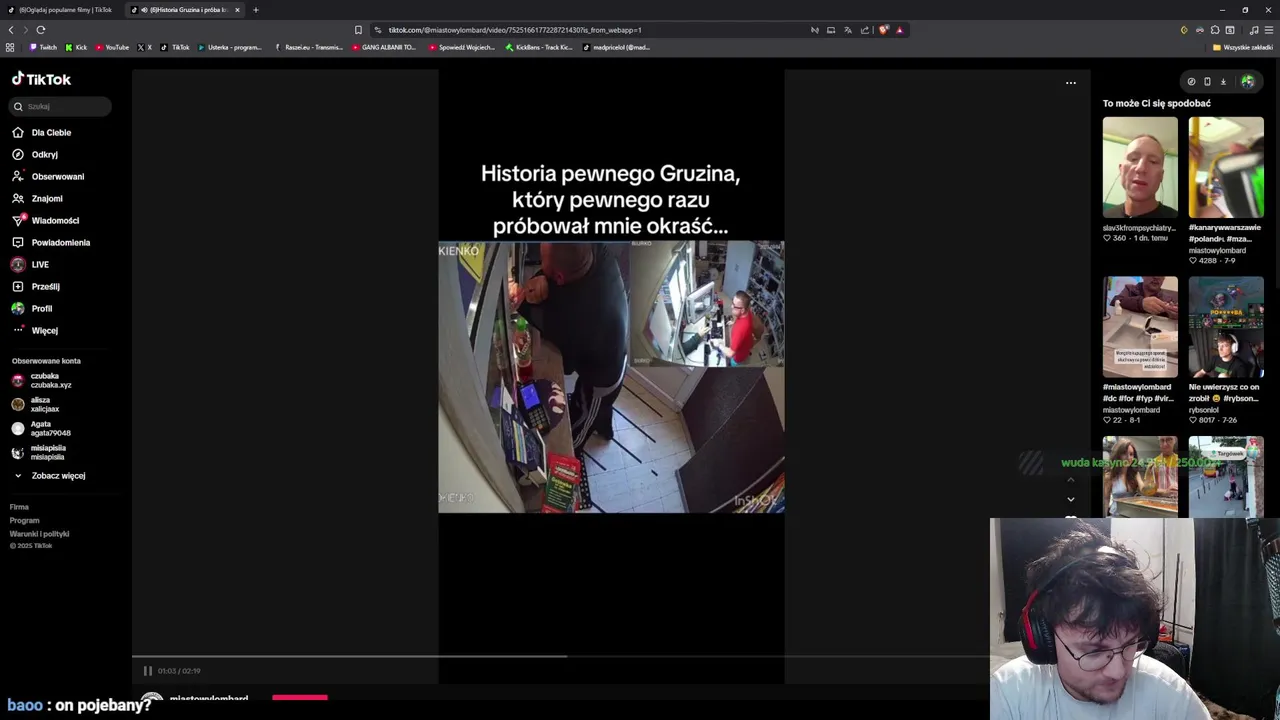
Task: Open browser extensions puzzle icon
Action: point(1215,30)
